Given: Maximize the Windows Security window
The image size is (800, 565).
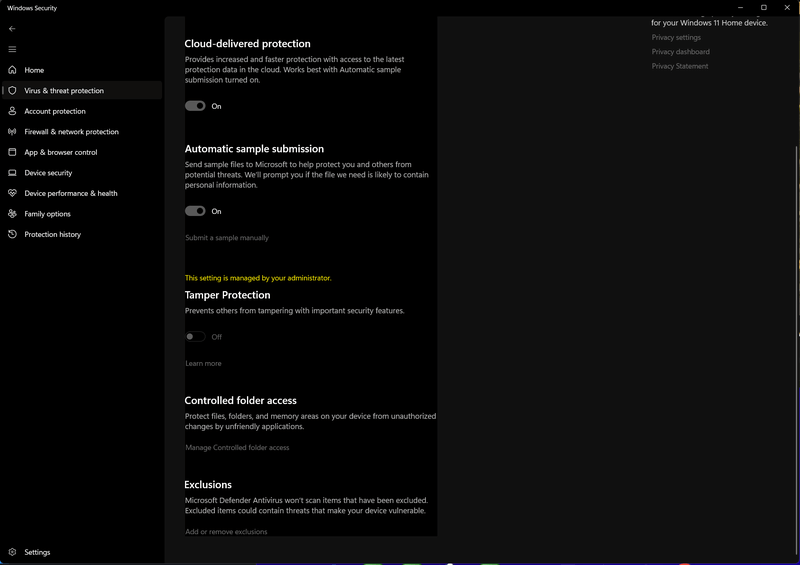Looking at the screenshot, I should point(764,8).
